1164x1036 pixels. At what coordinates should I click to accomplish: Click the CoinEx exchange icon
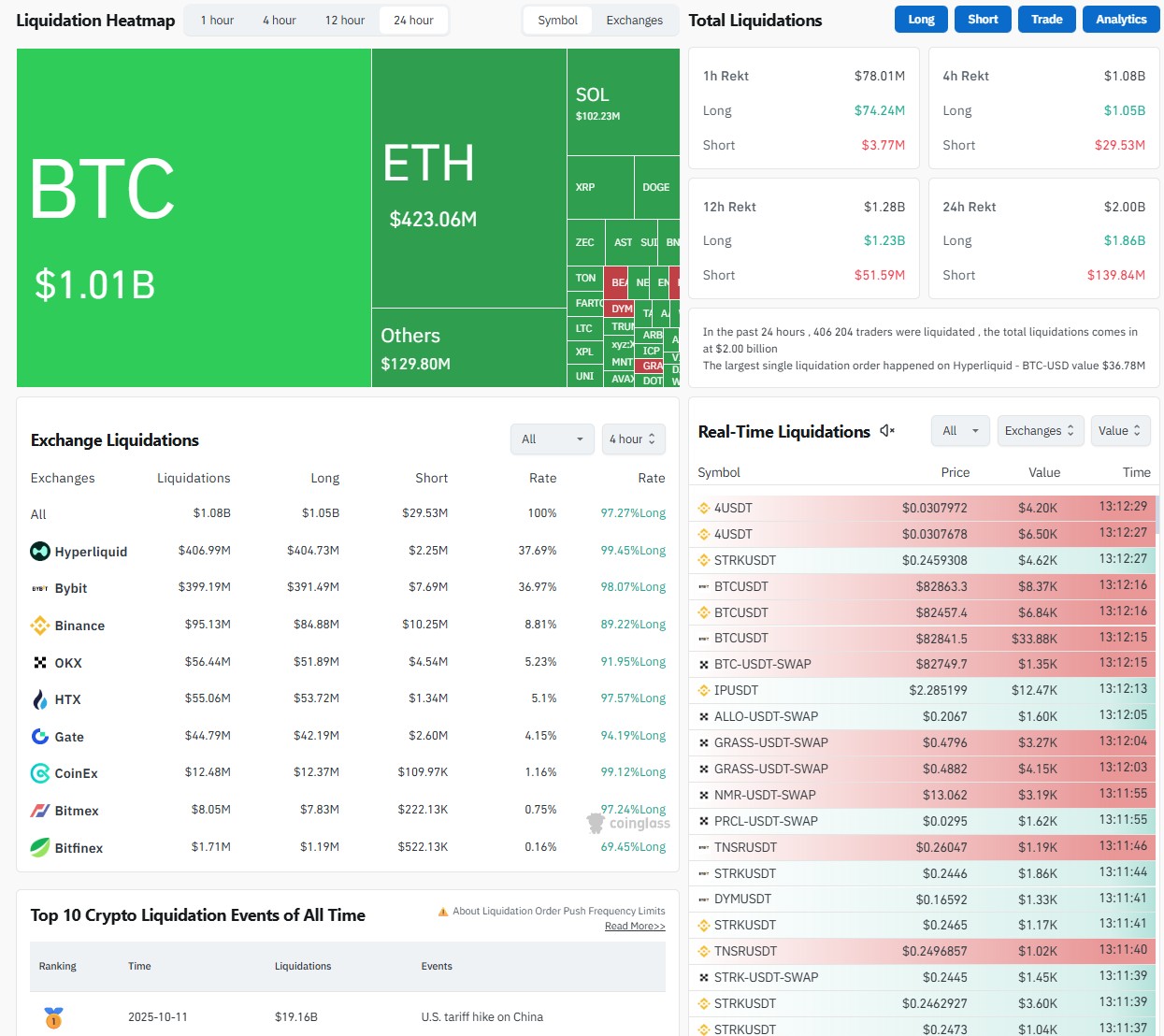39,773
